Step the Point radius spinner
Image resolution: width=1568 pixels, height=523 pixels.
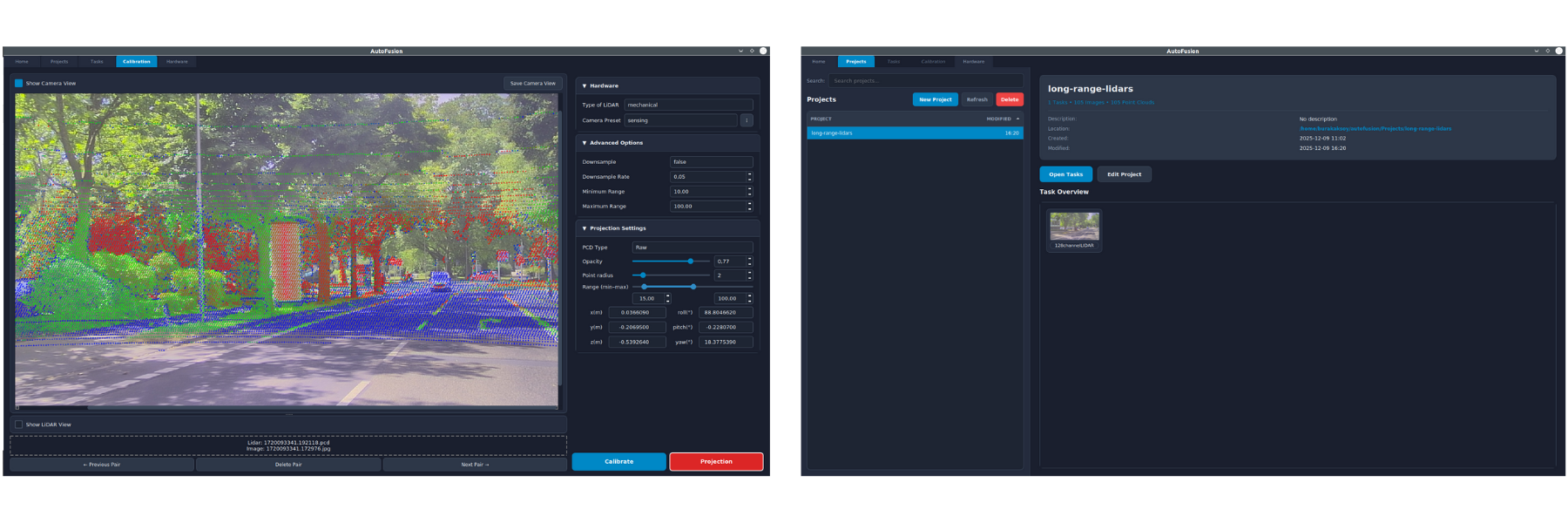[x=749, y=273]
